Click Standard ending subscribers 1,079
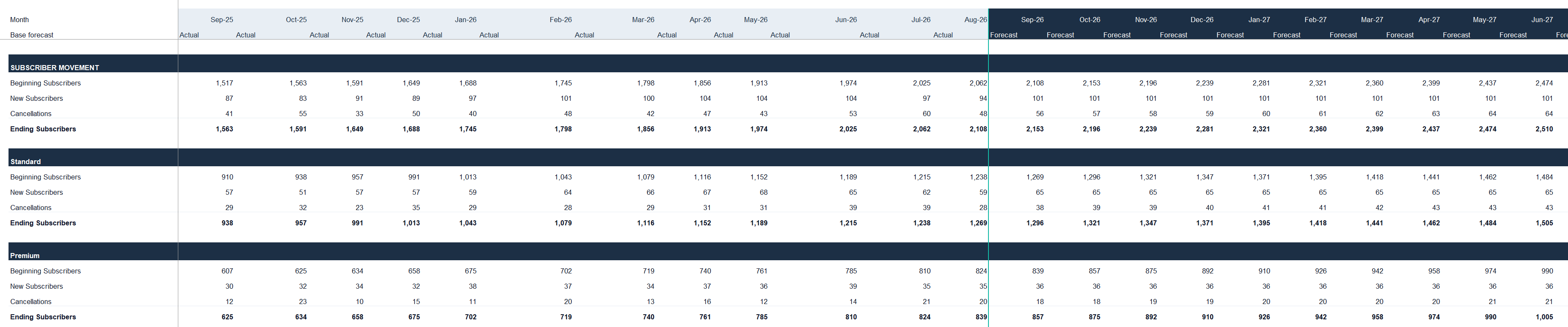This screenshot has width=1568, height=327. pos(563,223)
